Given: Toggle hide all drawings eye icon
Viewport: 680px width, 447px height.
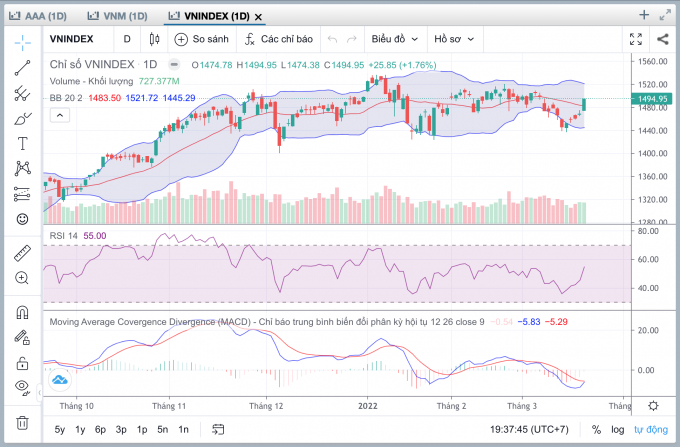Looking at the screenshot, I should [22, 387].
